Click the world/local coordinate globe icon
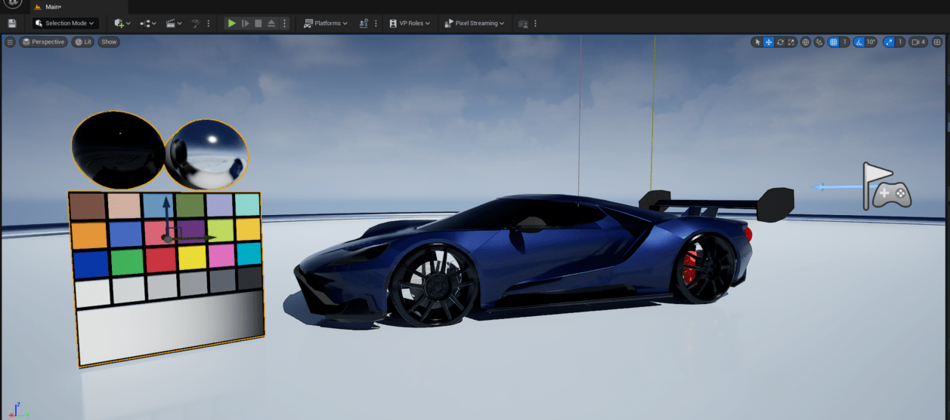 coord(806,42)
